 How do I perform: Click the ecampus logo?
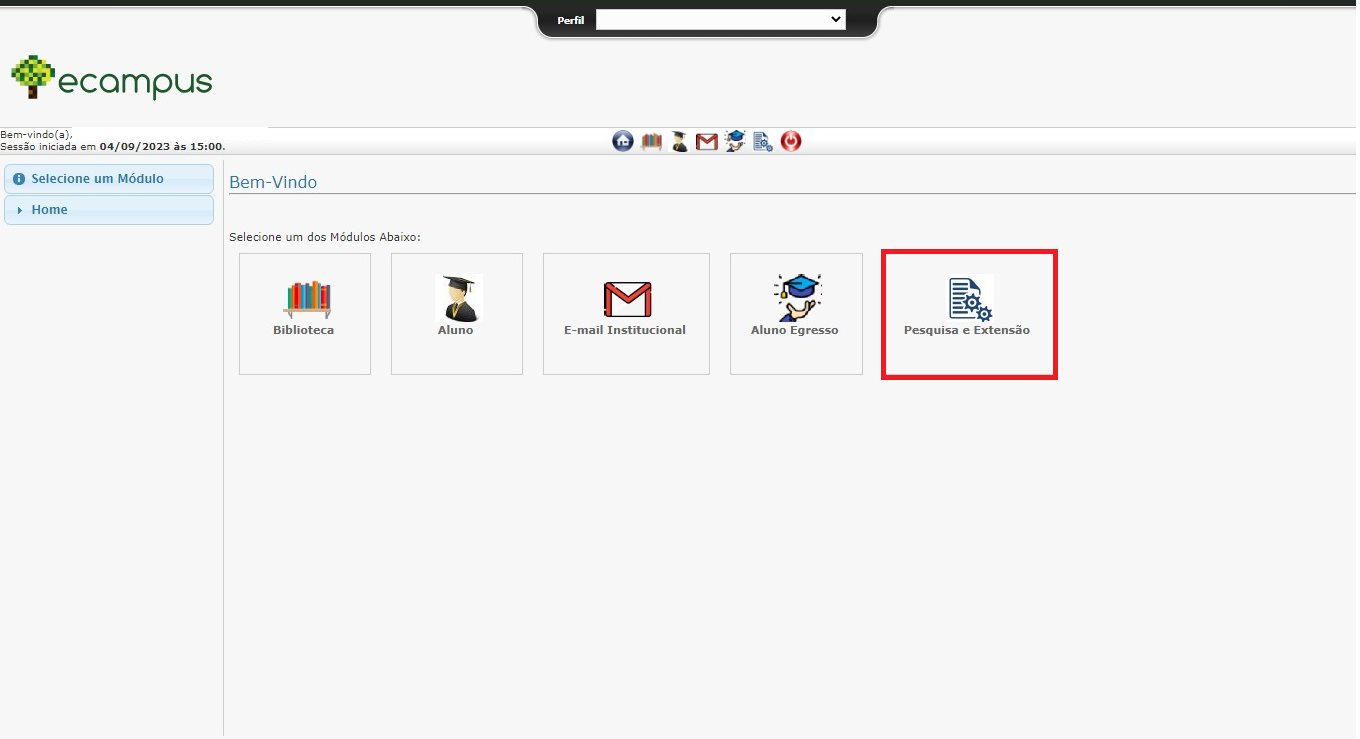tap(112, 78)
